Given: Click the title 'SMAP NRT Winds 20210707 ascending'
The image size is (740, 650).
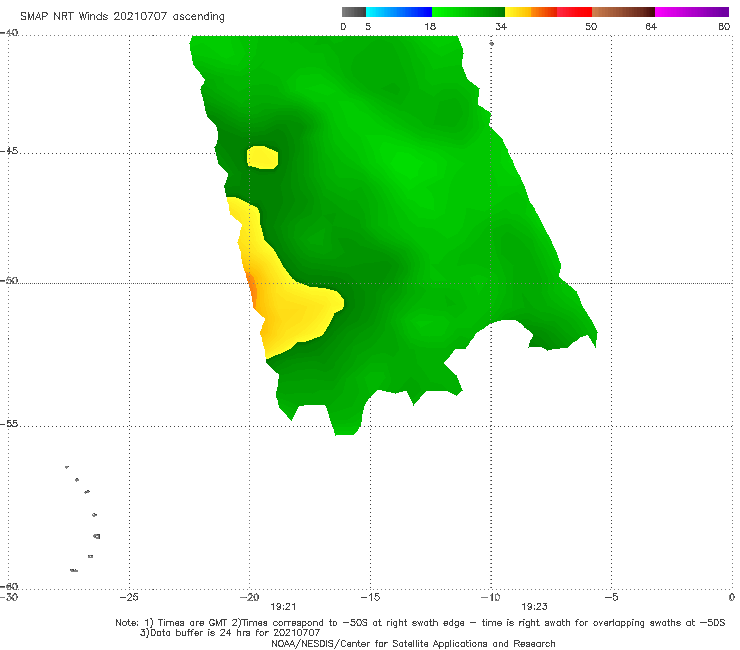Looking at the screenshot, I should coord(122,17).
